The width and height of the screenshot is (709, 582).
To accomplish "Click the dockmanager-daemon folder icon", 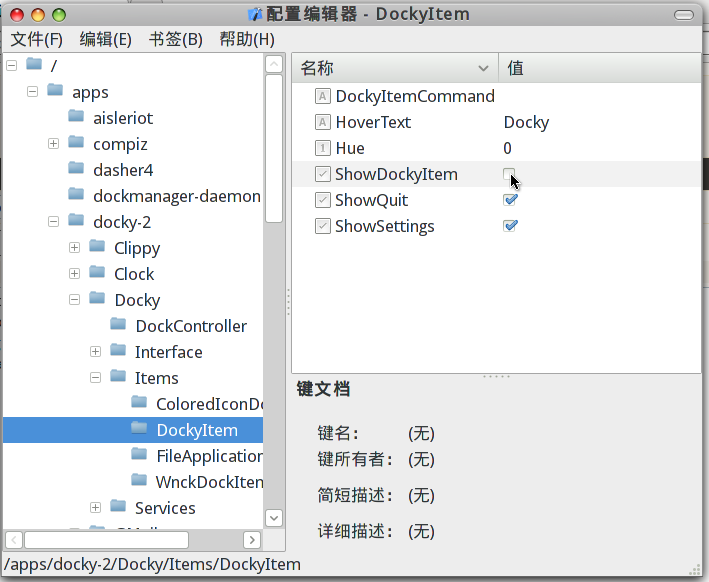I will 76,194.
